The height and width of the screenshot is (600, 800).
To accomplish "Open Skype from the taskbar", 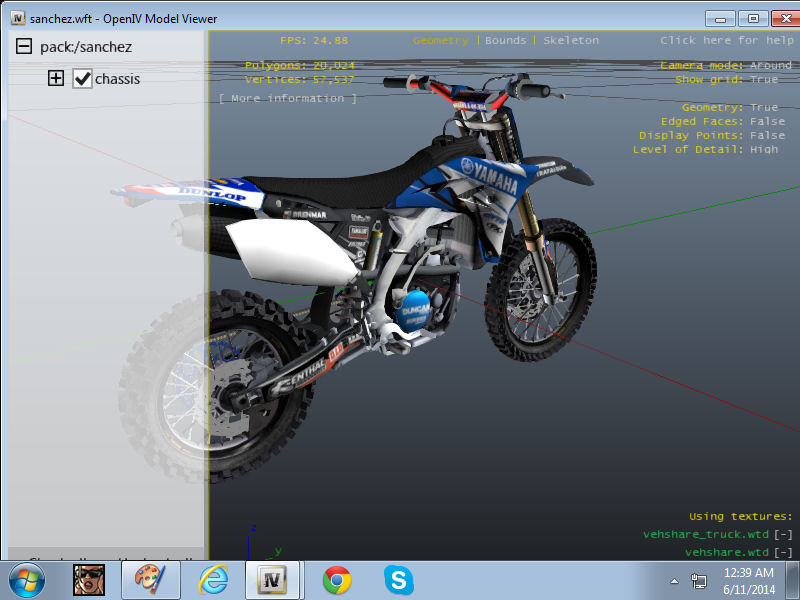I will (x=398, y=580).
